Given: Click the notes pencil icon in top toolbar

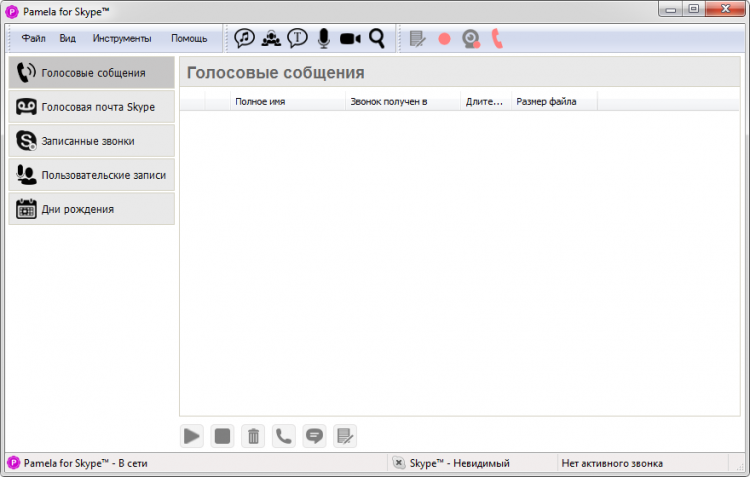Looking at the screenshot, I should coord(418,39).
